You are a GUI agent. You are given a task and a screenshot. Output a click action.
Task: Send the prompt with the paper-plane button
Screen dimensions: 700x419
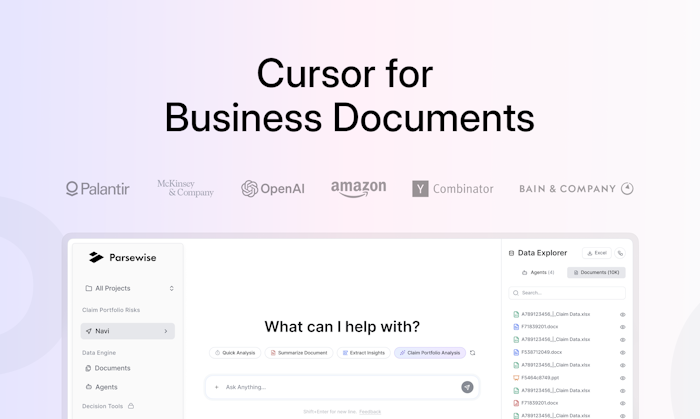click(x=467, y=387)
